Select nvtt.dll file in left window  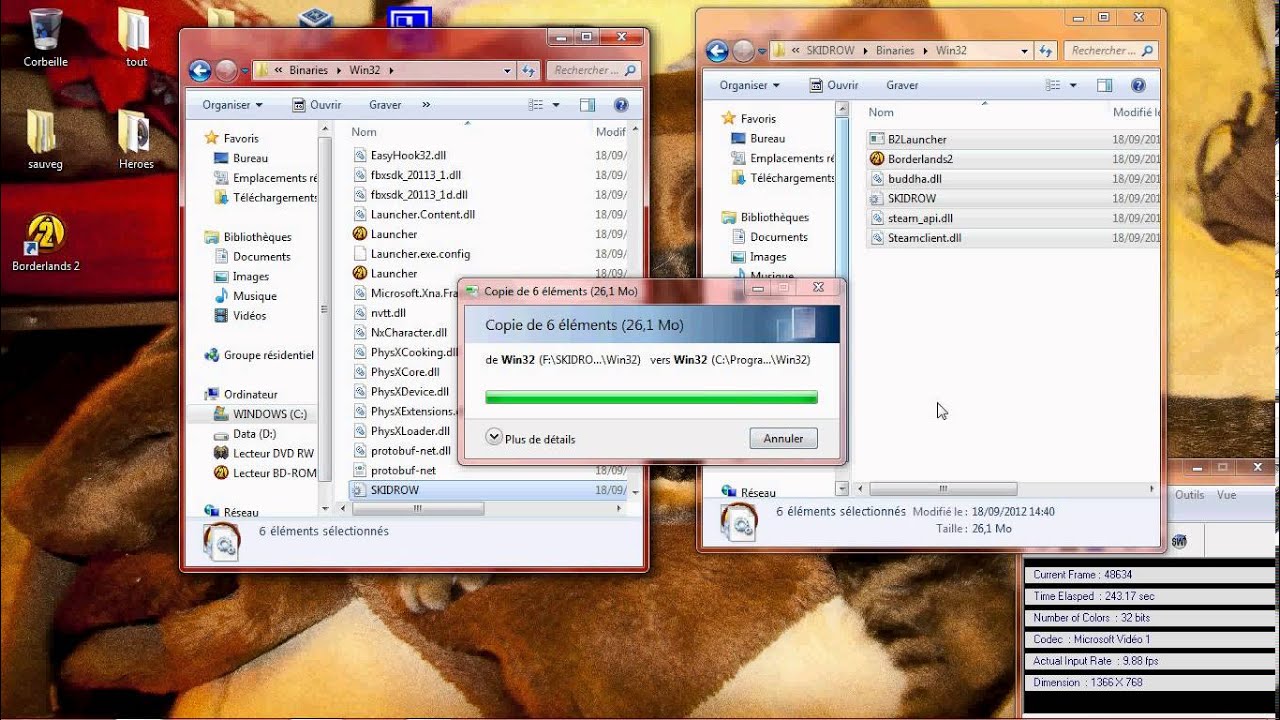[x=388, y=313]
